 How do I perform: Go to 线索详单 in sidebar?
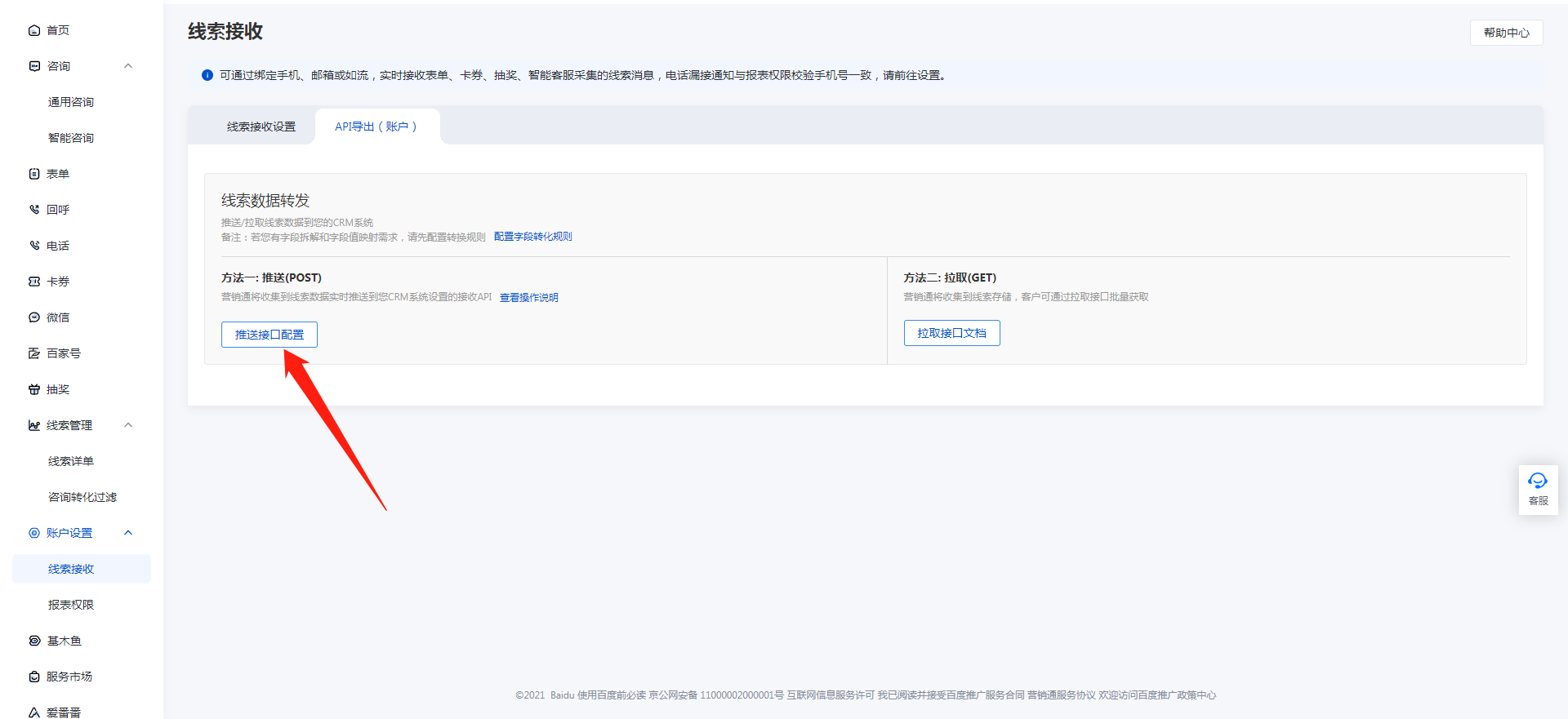pyautogui.click(x=71, y=461)
